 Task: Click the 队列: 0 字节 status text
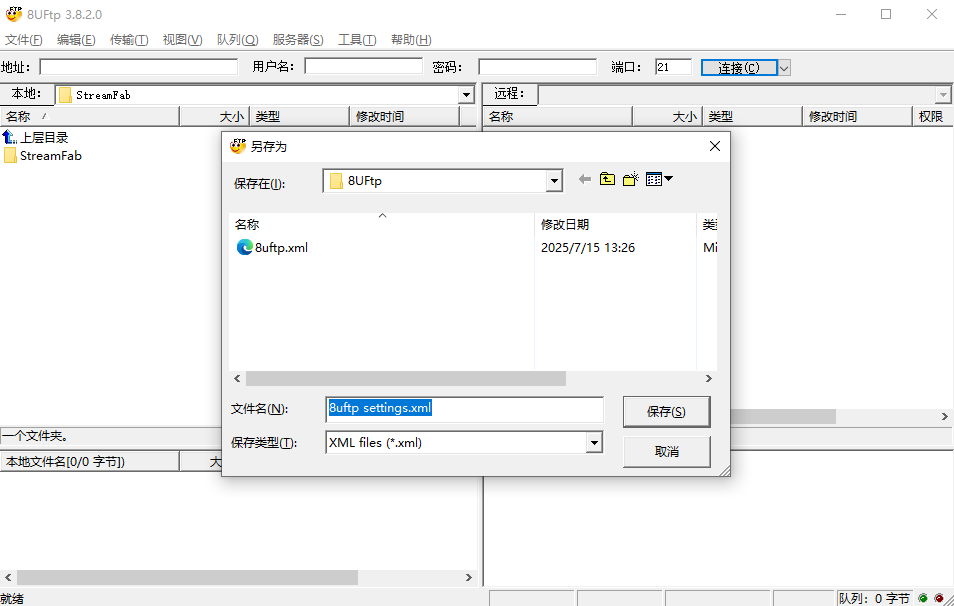(874, 599)
